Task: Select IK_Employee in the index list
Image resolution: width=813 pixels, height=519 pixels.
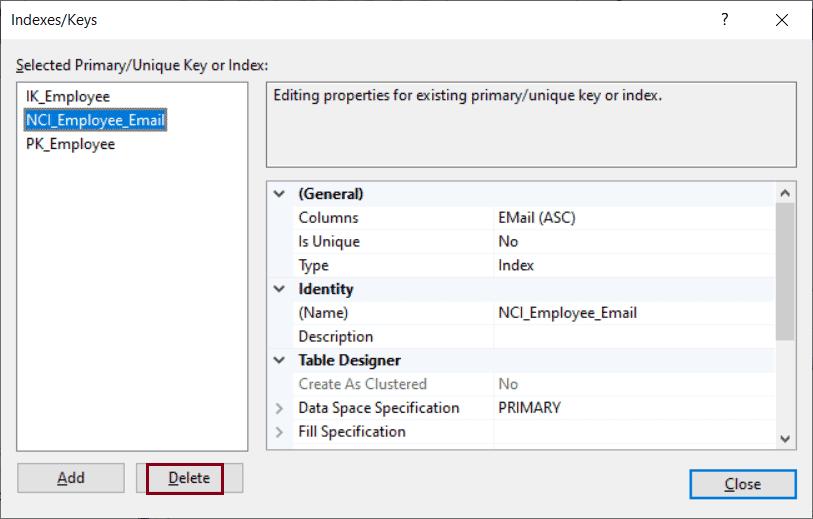Action: [x=68, y=96]
